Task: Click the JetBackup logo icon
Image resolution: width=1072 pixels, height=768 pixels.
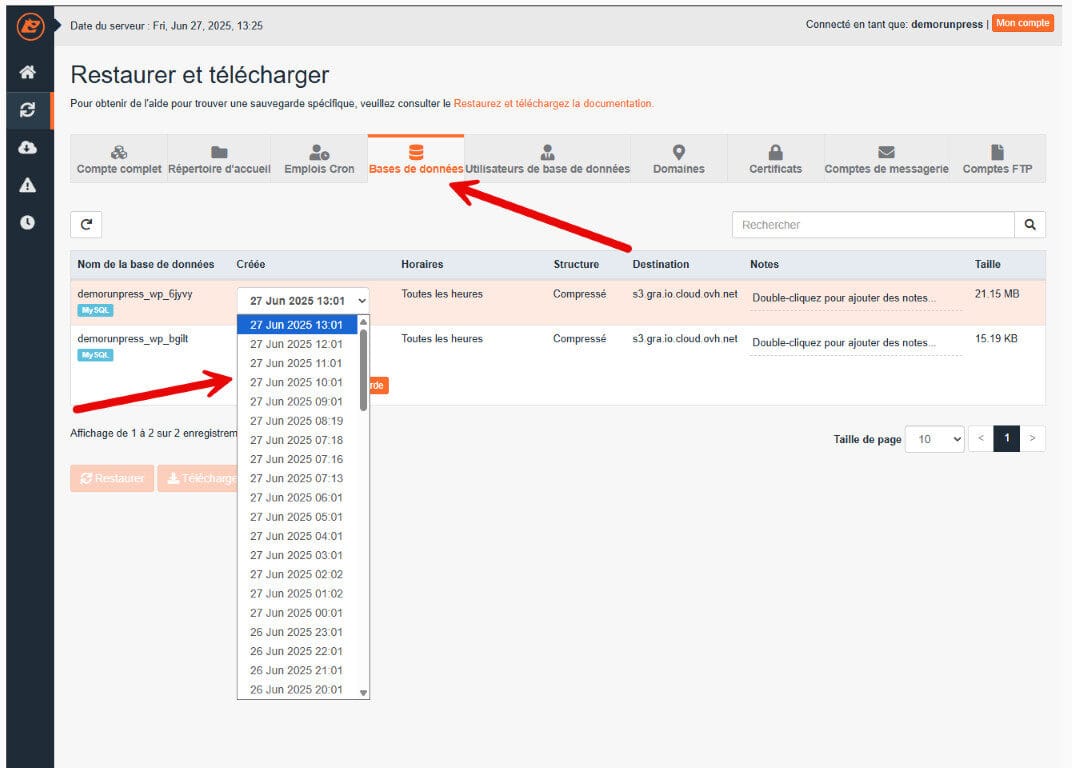Action: click(x=30, y=26)
